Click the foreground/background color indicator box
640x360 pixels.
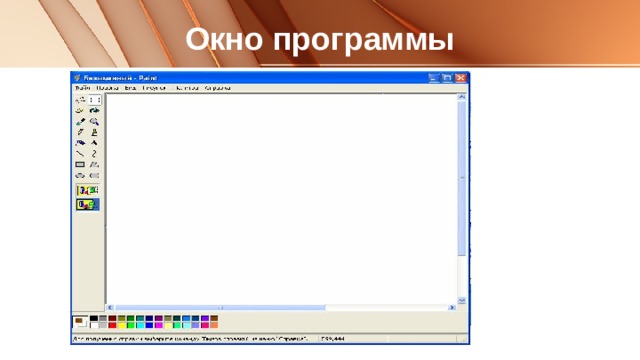80,322
